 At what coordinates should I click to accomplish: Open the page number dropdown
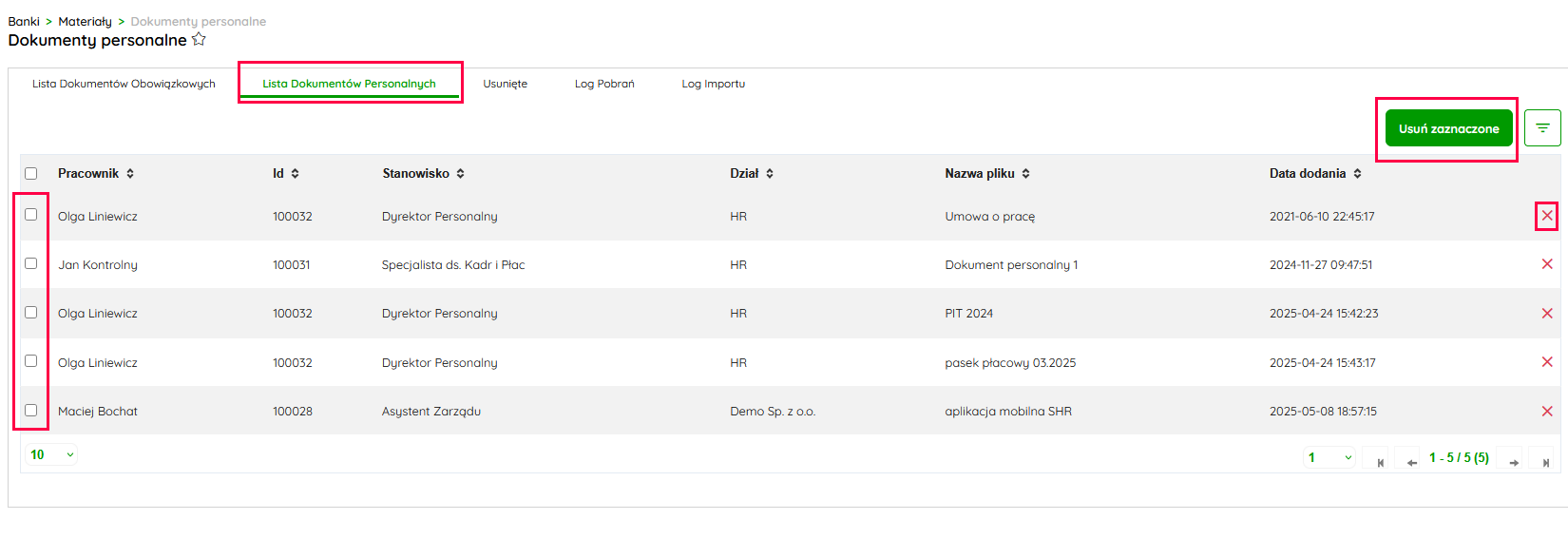(1329, 458)
